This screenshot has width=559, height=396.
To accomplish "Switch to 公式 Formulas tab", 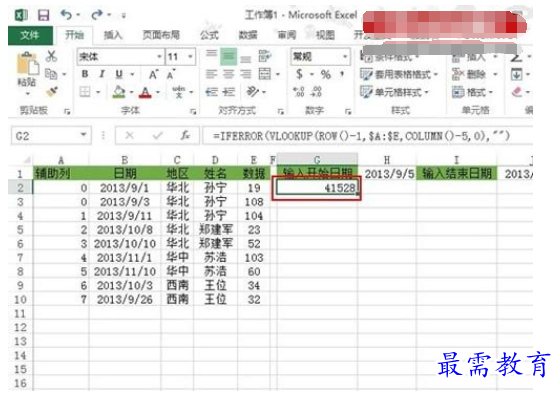I will click(209, 35).
